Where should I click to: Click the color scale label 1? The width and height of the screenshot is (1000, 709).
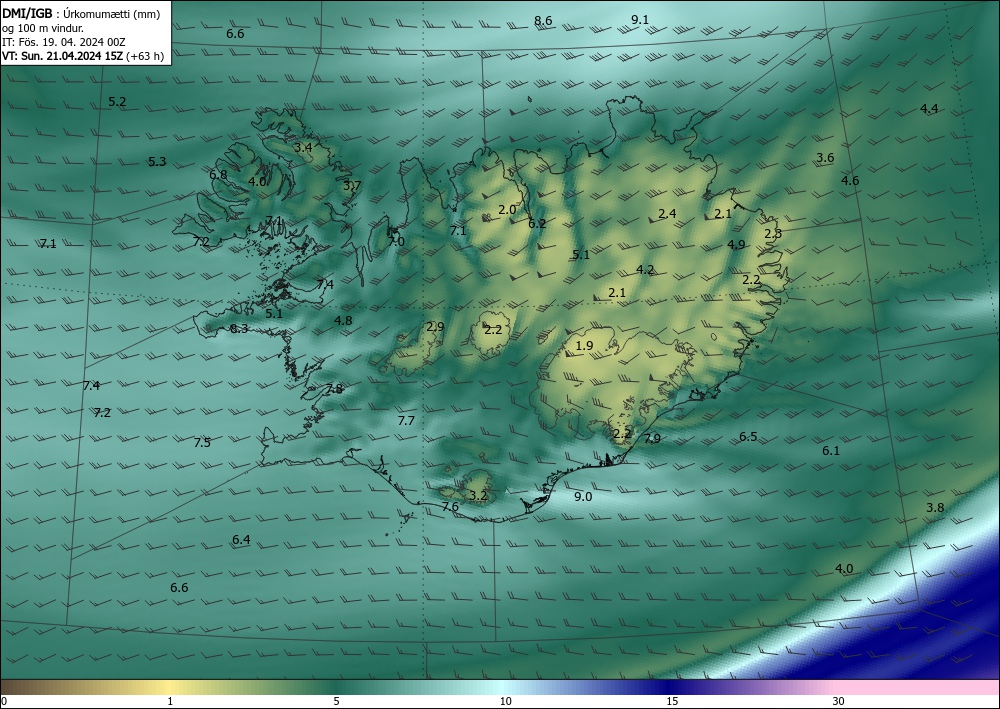click(170, 701)
